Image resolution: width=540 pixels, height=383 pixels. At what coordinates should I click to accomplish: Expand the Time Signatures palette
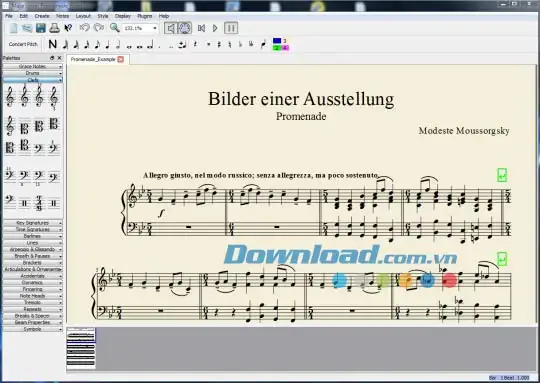click(33, 229)
